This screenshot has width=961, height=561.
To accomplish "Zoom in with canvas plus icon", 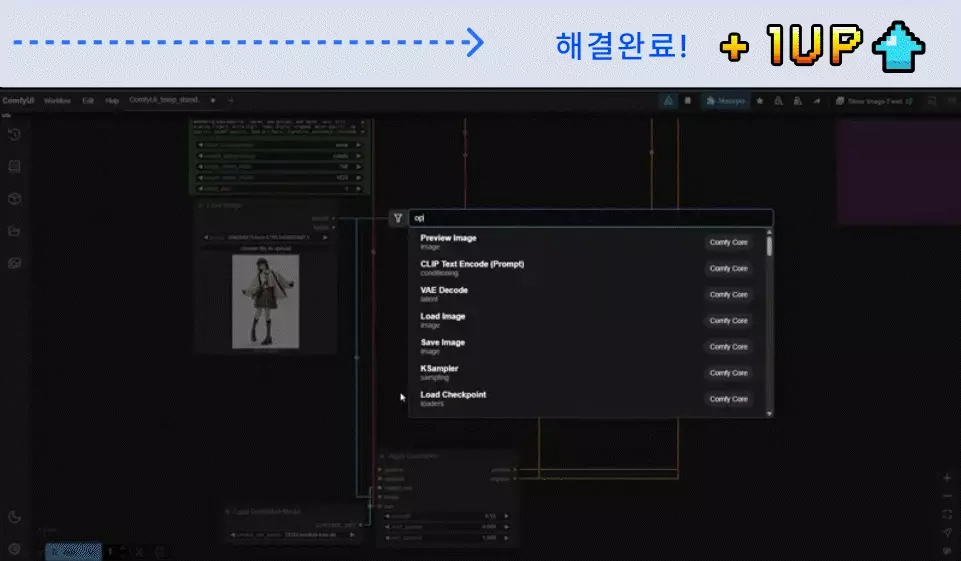I will (947, 478).
